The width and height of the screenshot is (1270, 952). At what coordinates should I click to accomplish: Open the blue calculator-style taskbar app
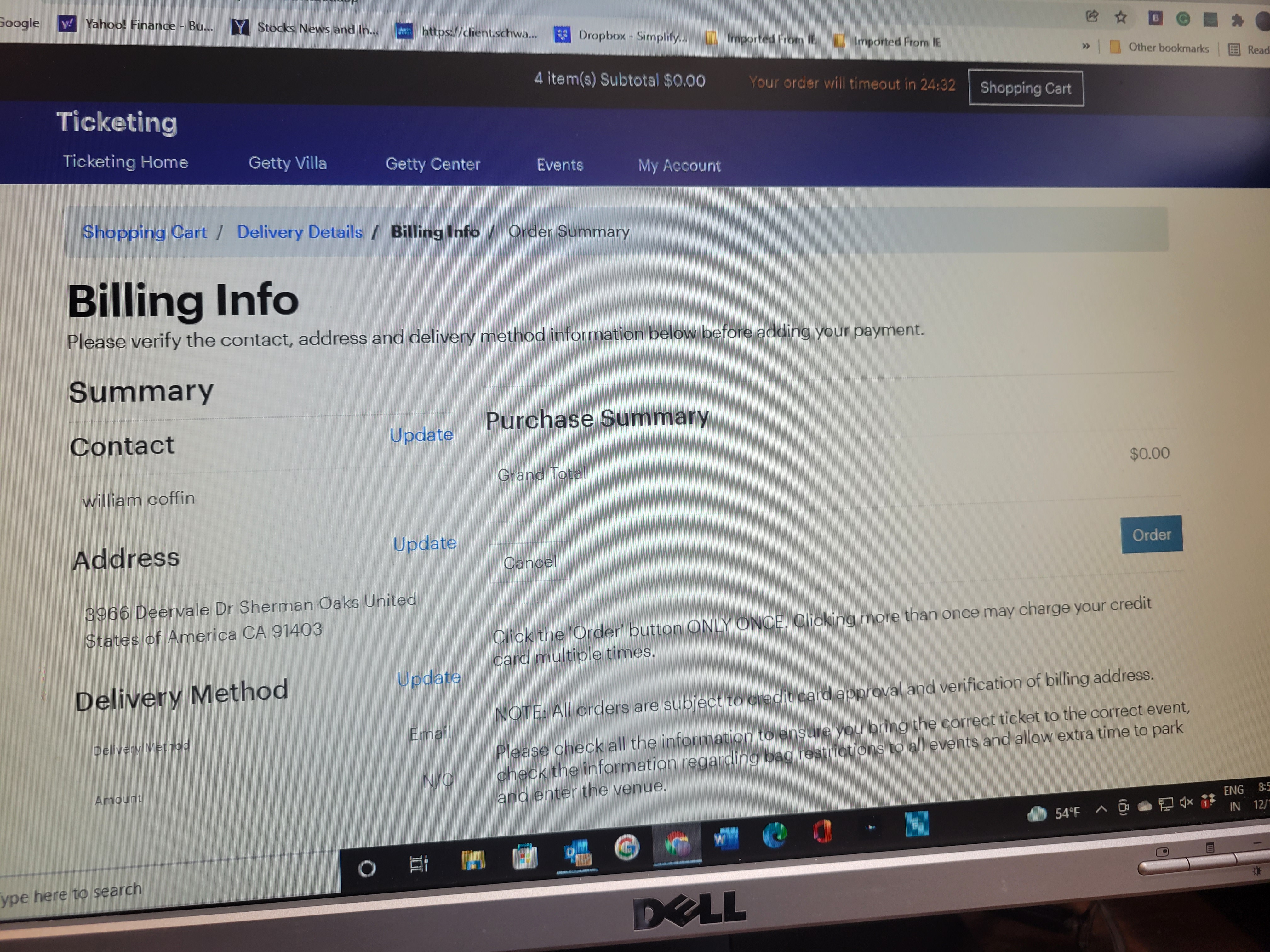pos(917,824)
